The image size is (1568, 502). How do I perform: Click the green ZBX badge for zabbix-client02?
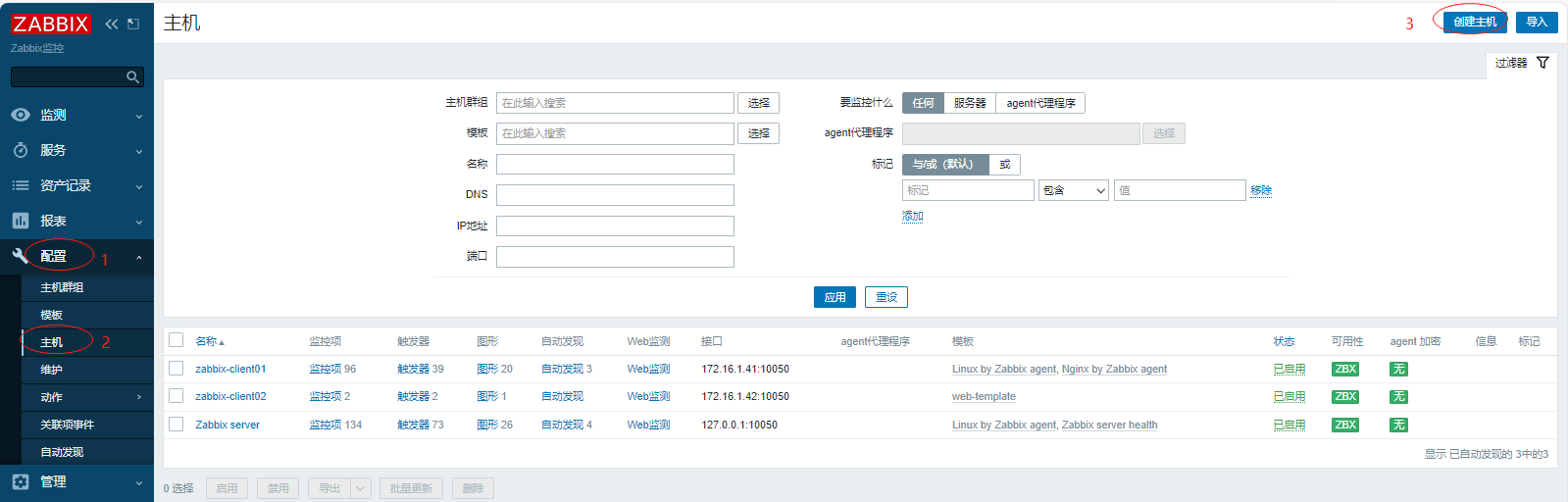(1344, 397)
